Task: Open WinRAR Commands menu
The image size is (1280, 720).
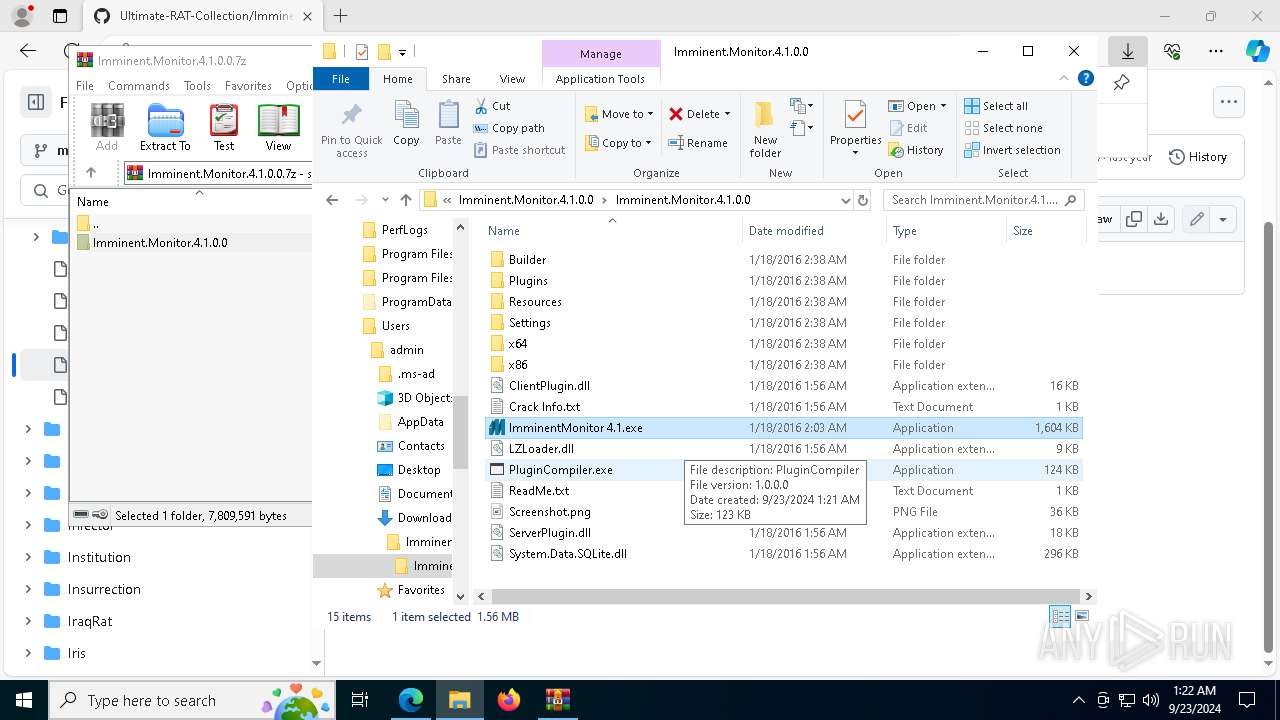Action: (x=139, y=86)
